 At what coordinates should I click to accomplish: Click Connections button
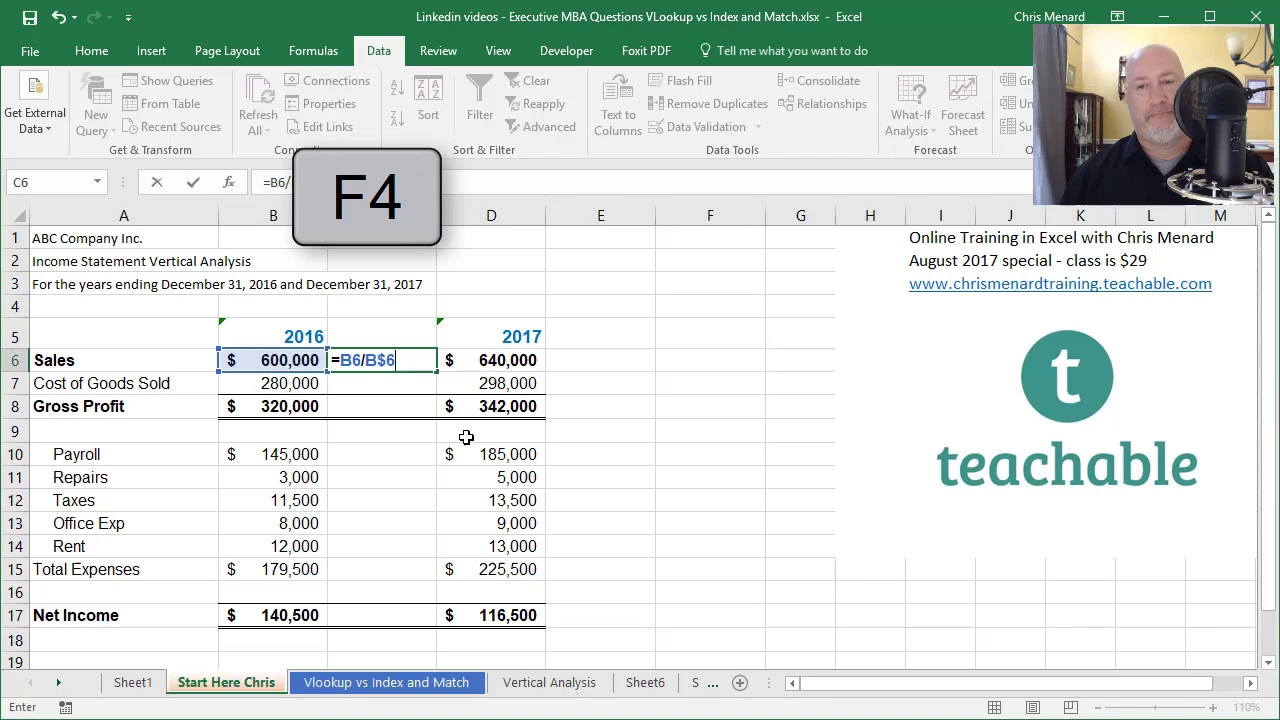(327, 81)
